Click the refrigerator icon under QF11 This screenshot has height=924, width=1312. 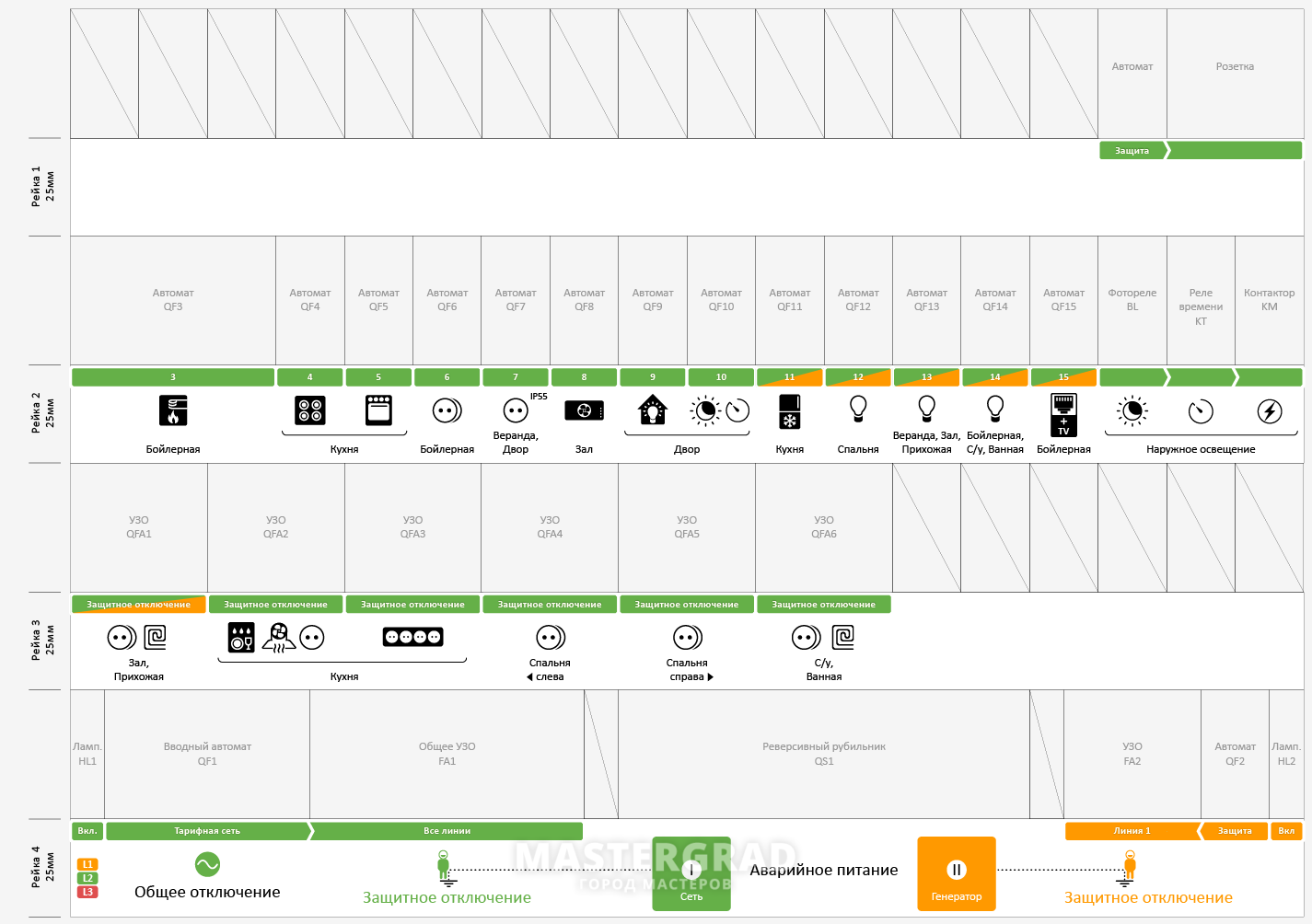(790, 411)
